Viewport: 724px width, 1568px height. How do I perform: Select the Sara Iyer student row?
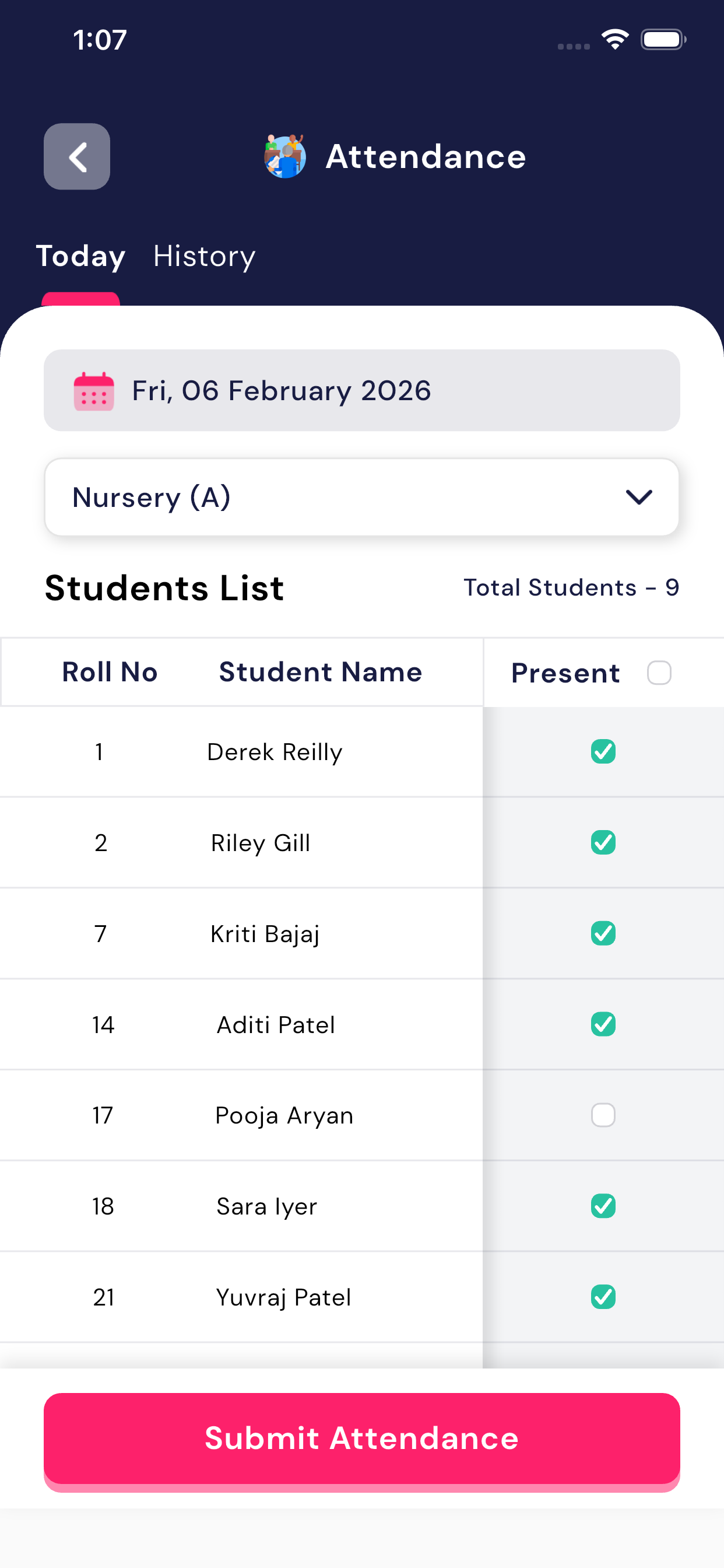pos(266,1206)
